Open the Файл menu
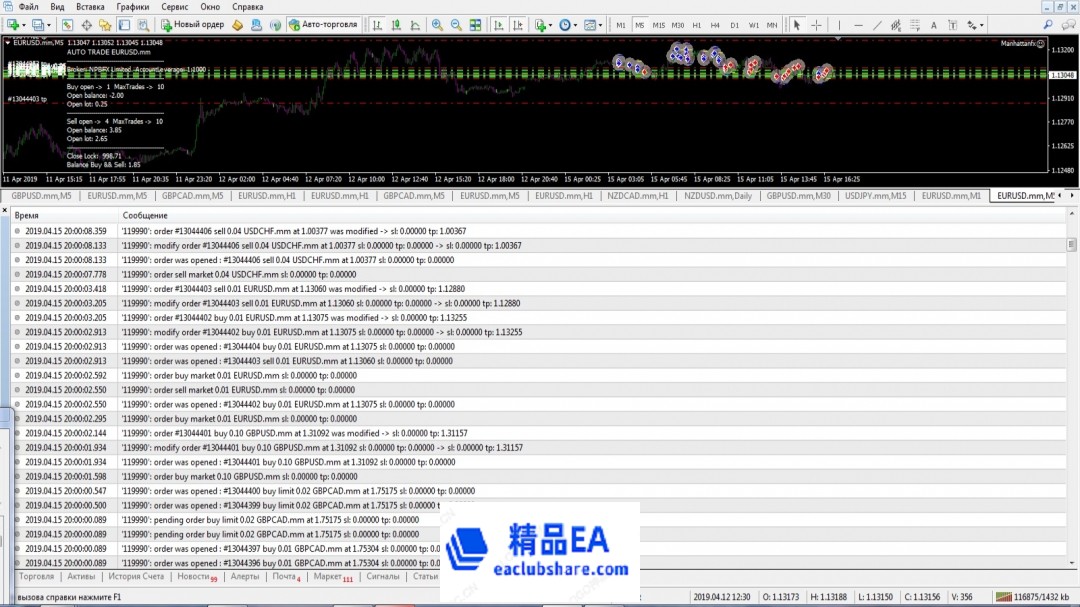The height and width of the screenshot is (607, 1080). [28, 7]
